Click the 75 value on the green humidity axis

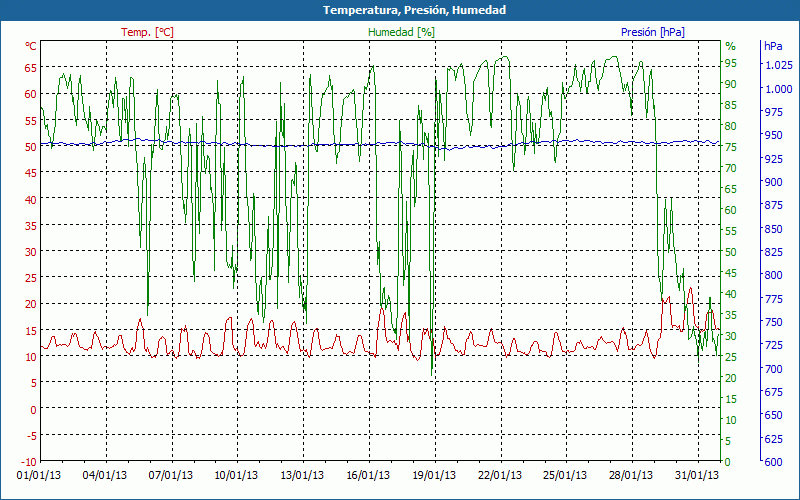[x=731, y=147]
